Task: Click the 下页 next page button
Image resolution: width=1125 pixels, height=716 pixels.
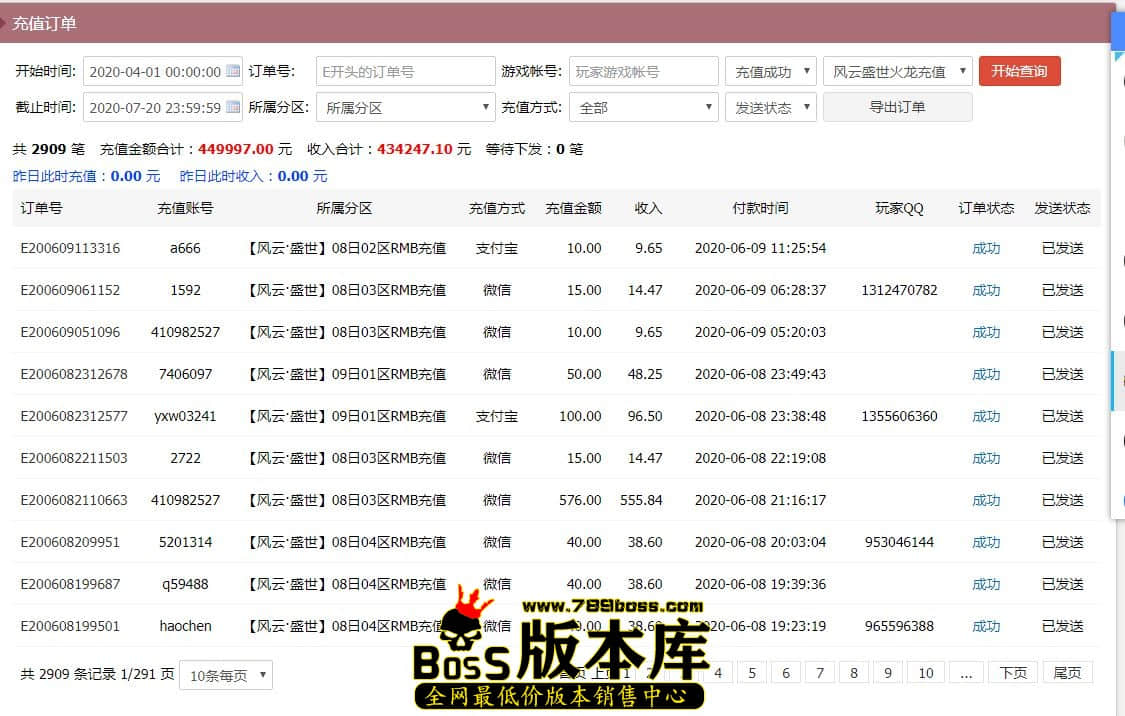Action: (1012, 673)
